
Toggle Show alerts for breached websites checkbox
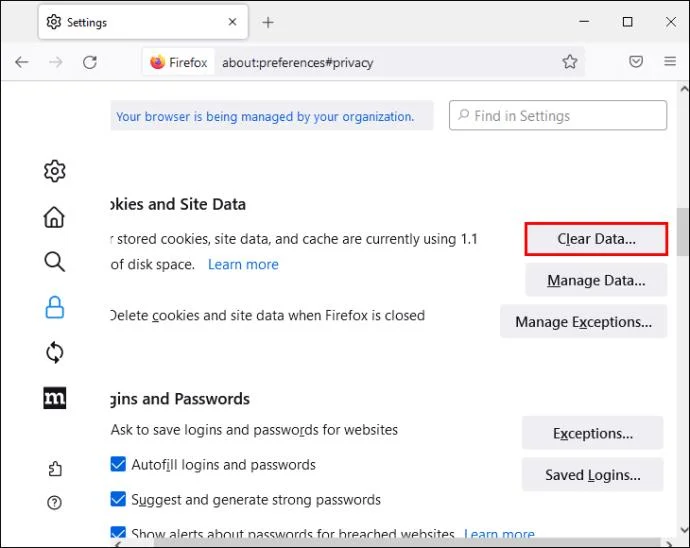point(118,533)
